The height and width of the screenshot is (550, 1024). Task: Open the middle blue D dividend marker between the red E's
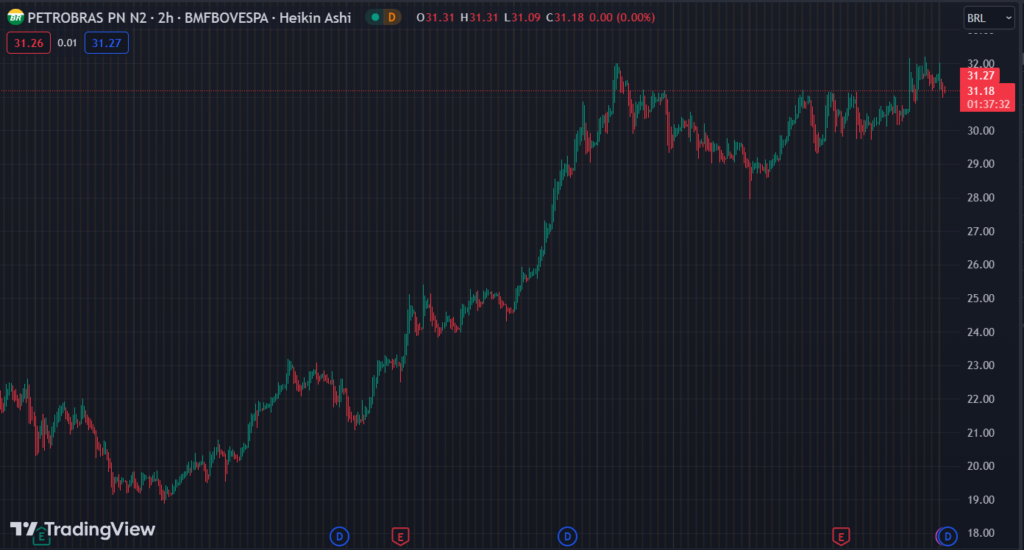[x=567, y=537]
